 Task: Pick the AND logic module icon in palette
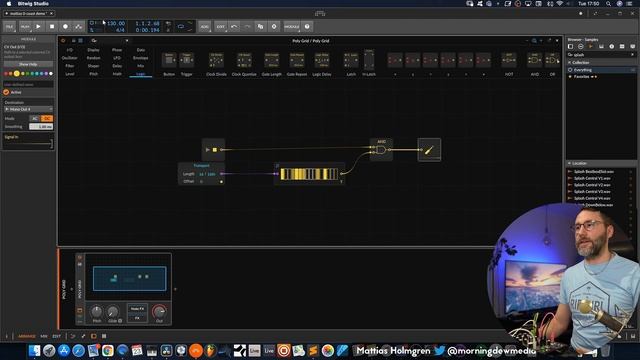535,60
